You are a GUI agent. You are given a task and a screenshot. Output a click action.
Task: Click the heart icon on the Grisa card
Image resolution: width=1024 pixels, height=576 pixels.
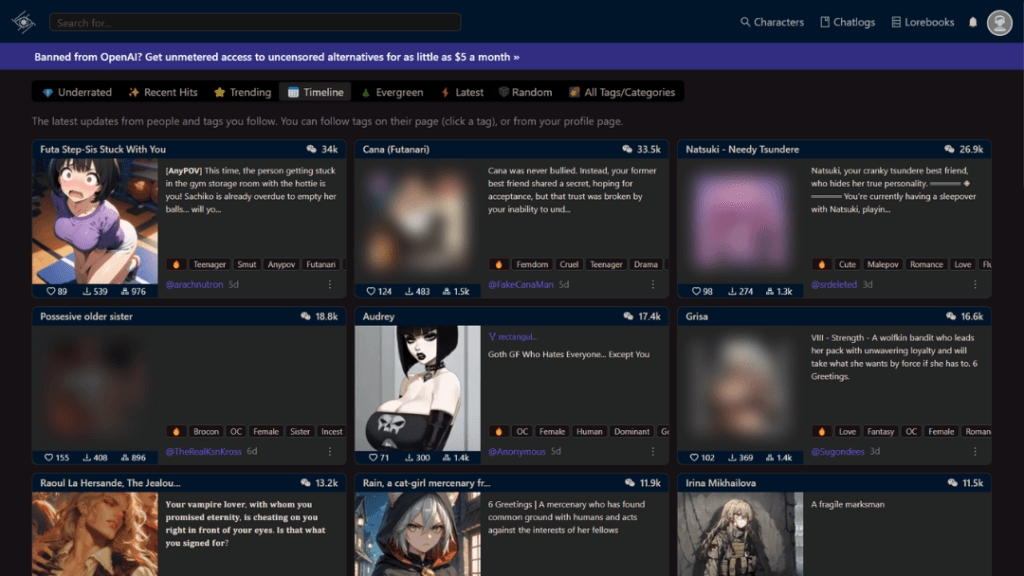[x=693, y=457]
